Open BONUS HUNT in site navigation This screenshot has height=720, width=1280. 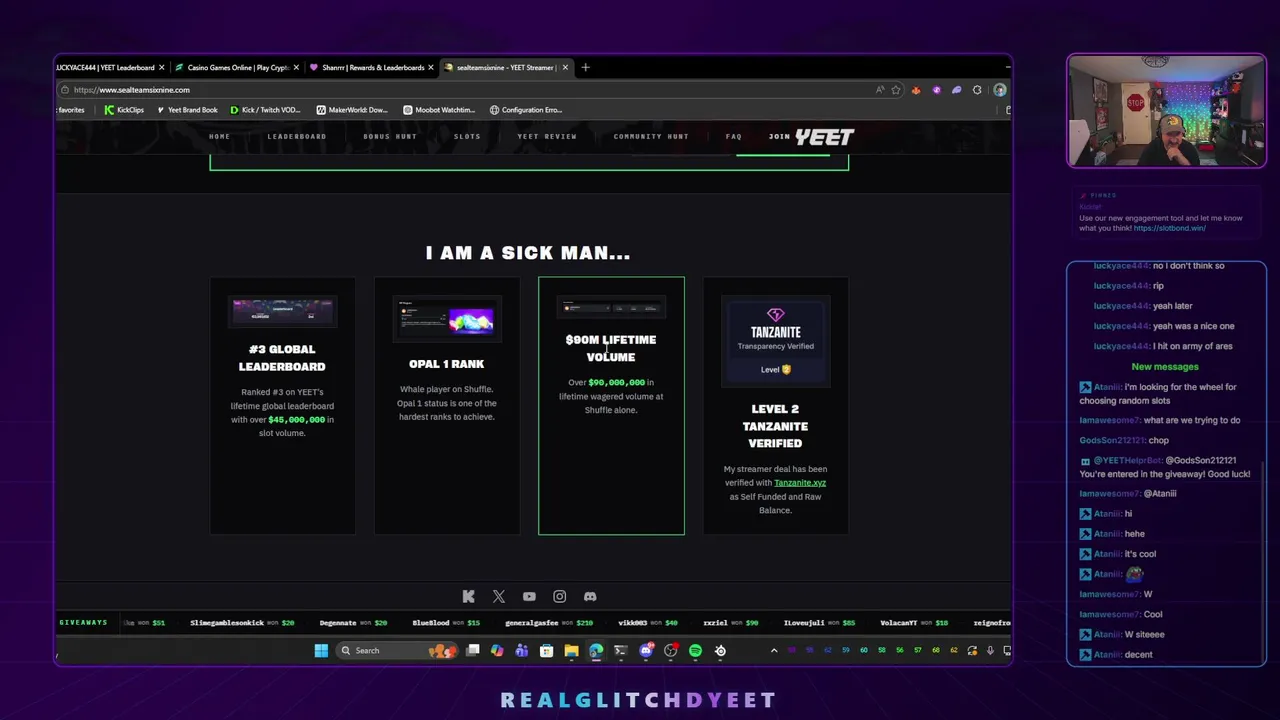click(x=390, y=136)
